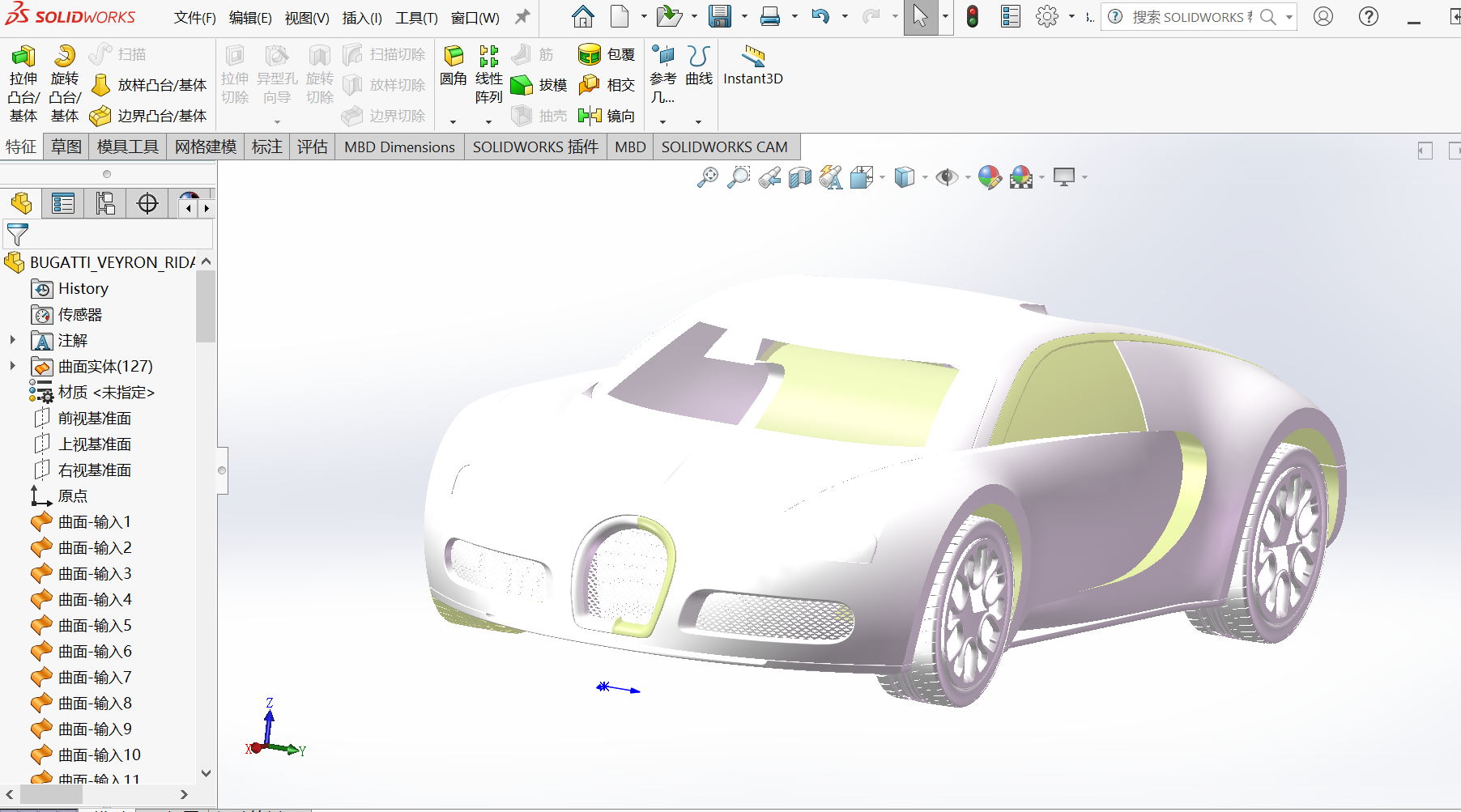Click Previous View icon
The width and height of the screenshot is (1461, 812).
click(x=769, y=177)
